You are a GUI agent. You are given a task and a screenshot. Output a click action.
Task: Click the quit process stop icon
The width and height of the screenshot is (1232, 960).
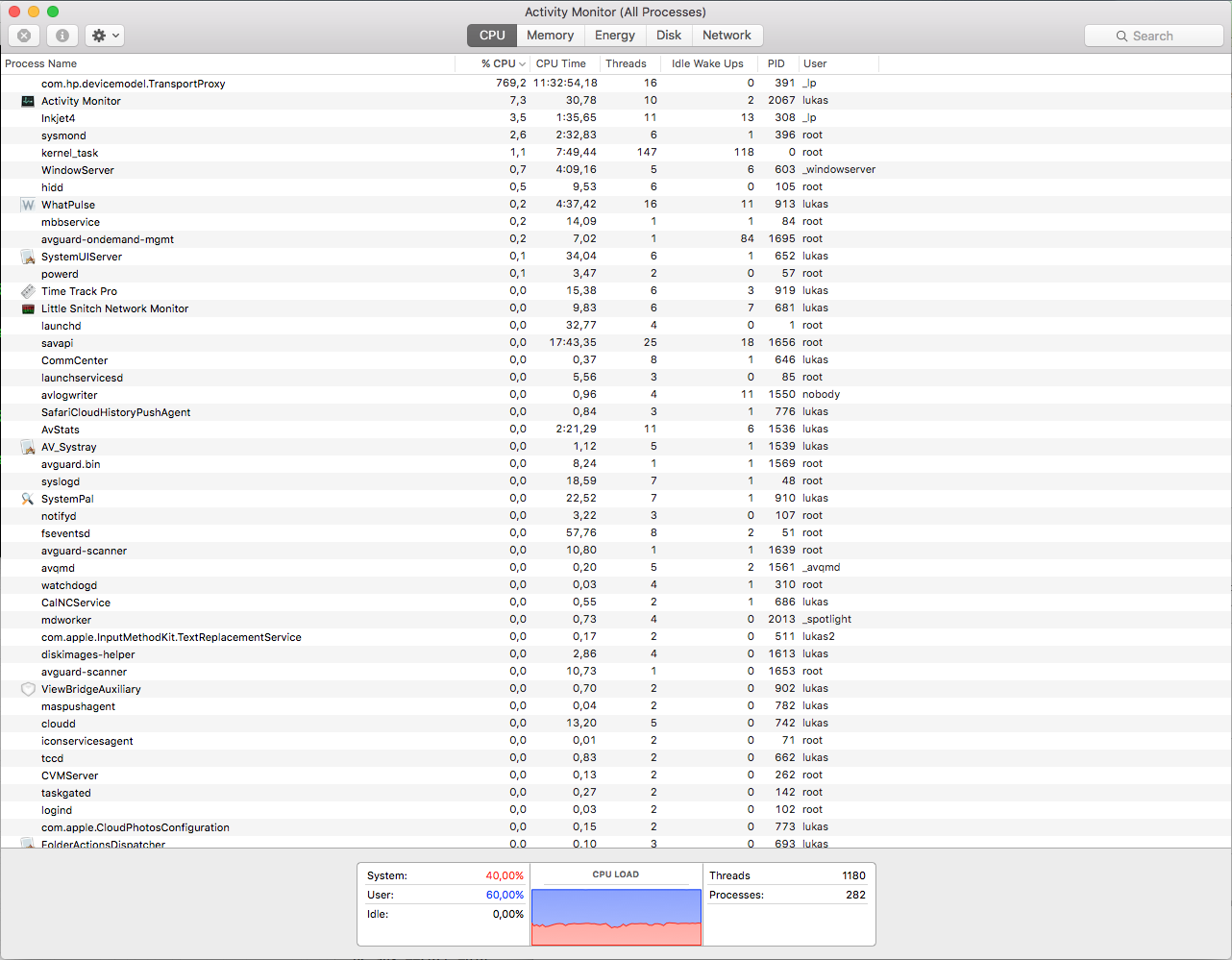[x=24, y=36]
